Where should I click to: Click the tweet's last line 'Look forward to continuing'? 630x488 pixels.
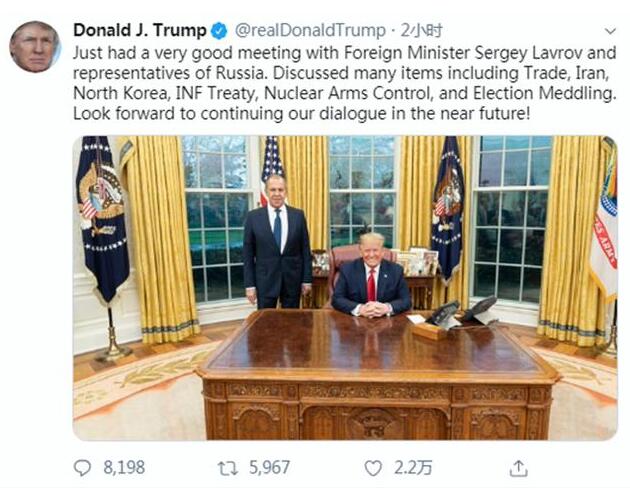click(301, 114)
